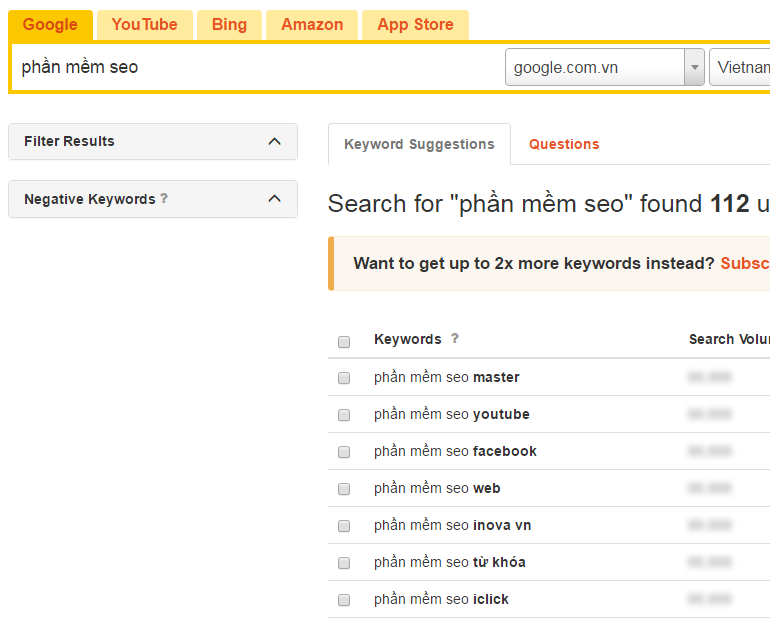Click help icon beside Negative Keywords

164,199
